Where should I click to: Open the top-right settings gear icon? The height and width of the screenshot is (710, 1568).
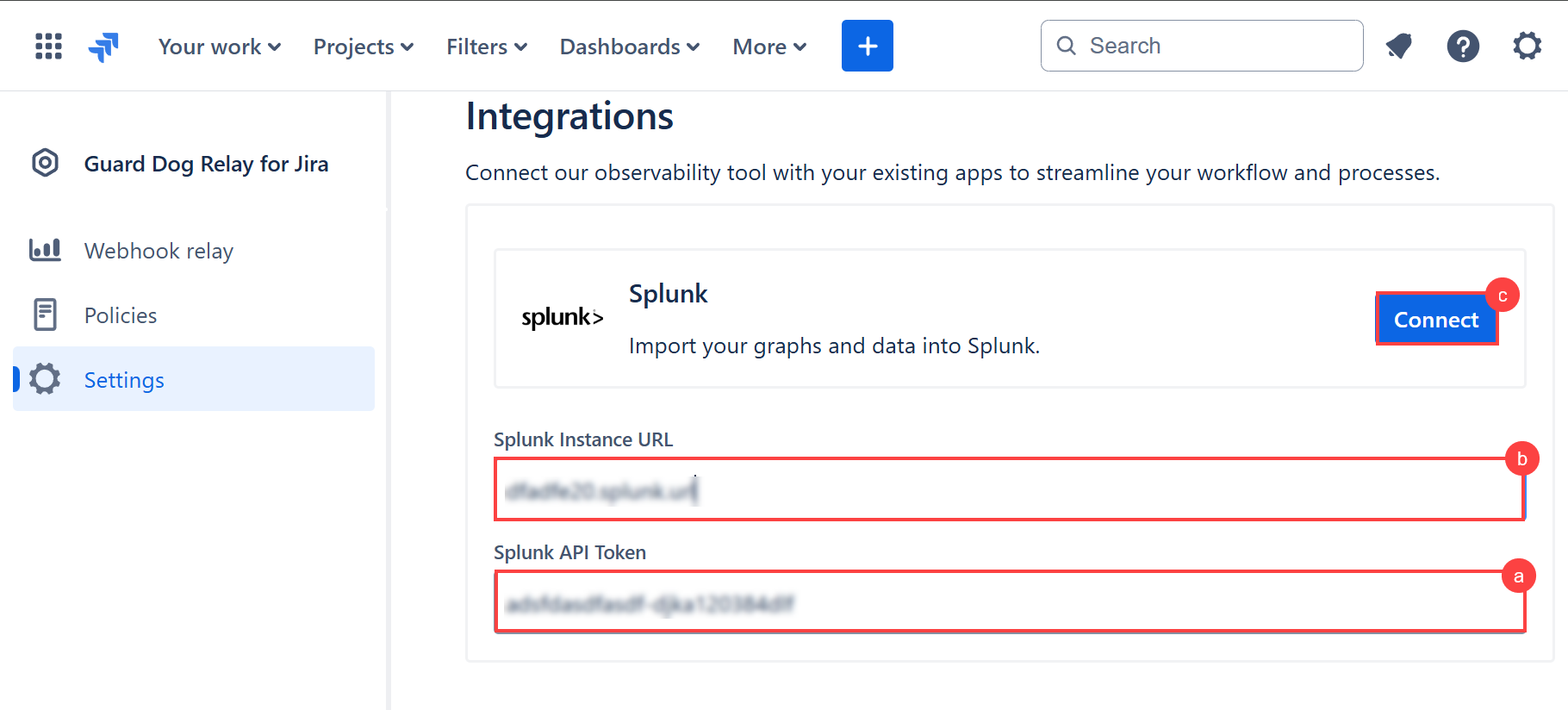[1527, 46]
